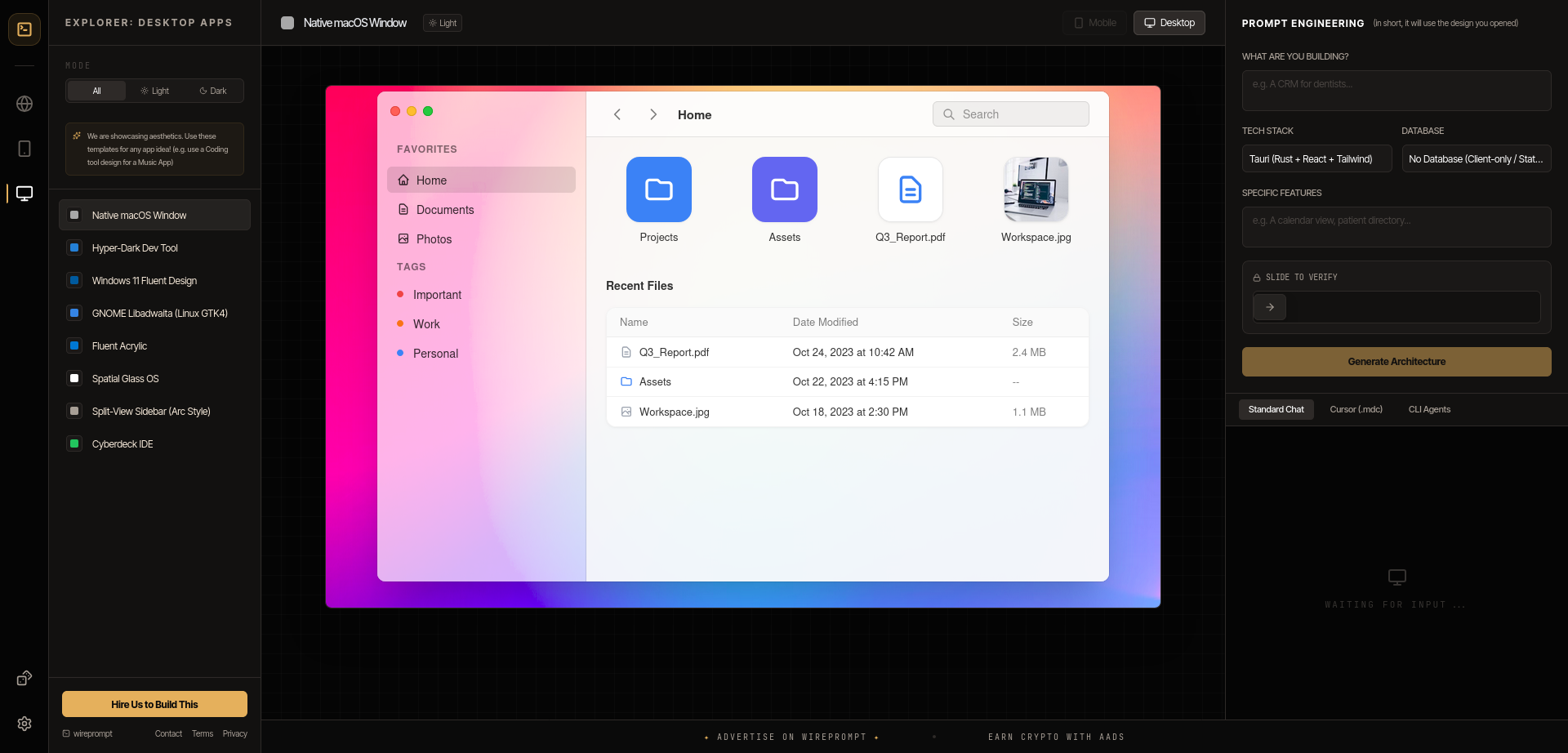Open the plugins icon in left rail
This screenshot has height=753, width=1568.
(x=24, y=678)
